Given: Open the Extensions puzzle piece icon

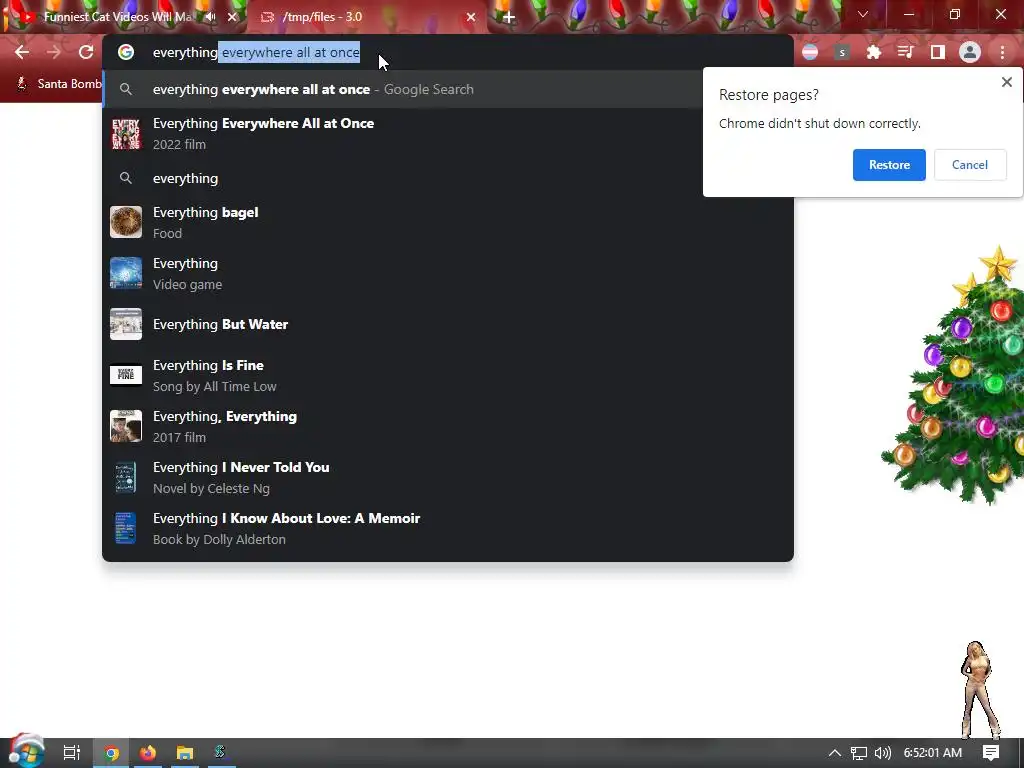Looking at the screenshot, I should [874, 52].
